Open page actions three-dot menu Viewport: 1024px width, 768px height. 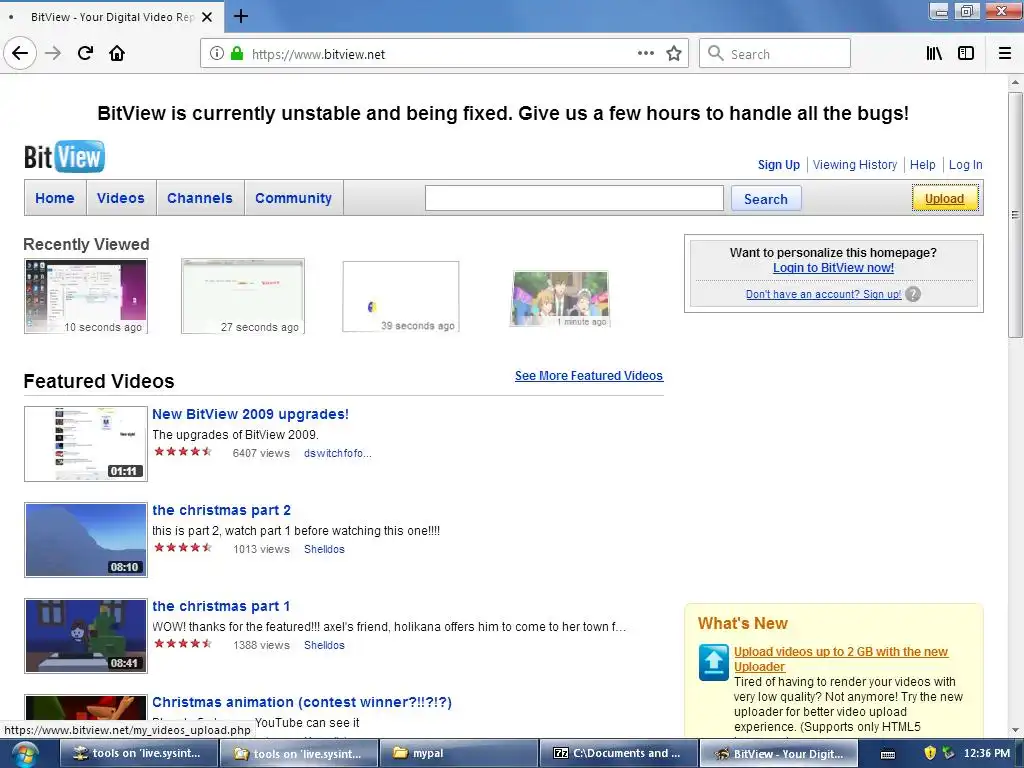(x=646, y=54)
